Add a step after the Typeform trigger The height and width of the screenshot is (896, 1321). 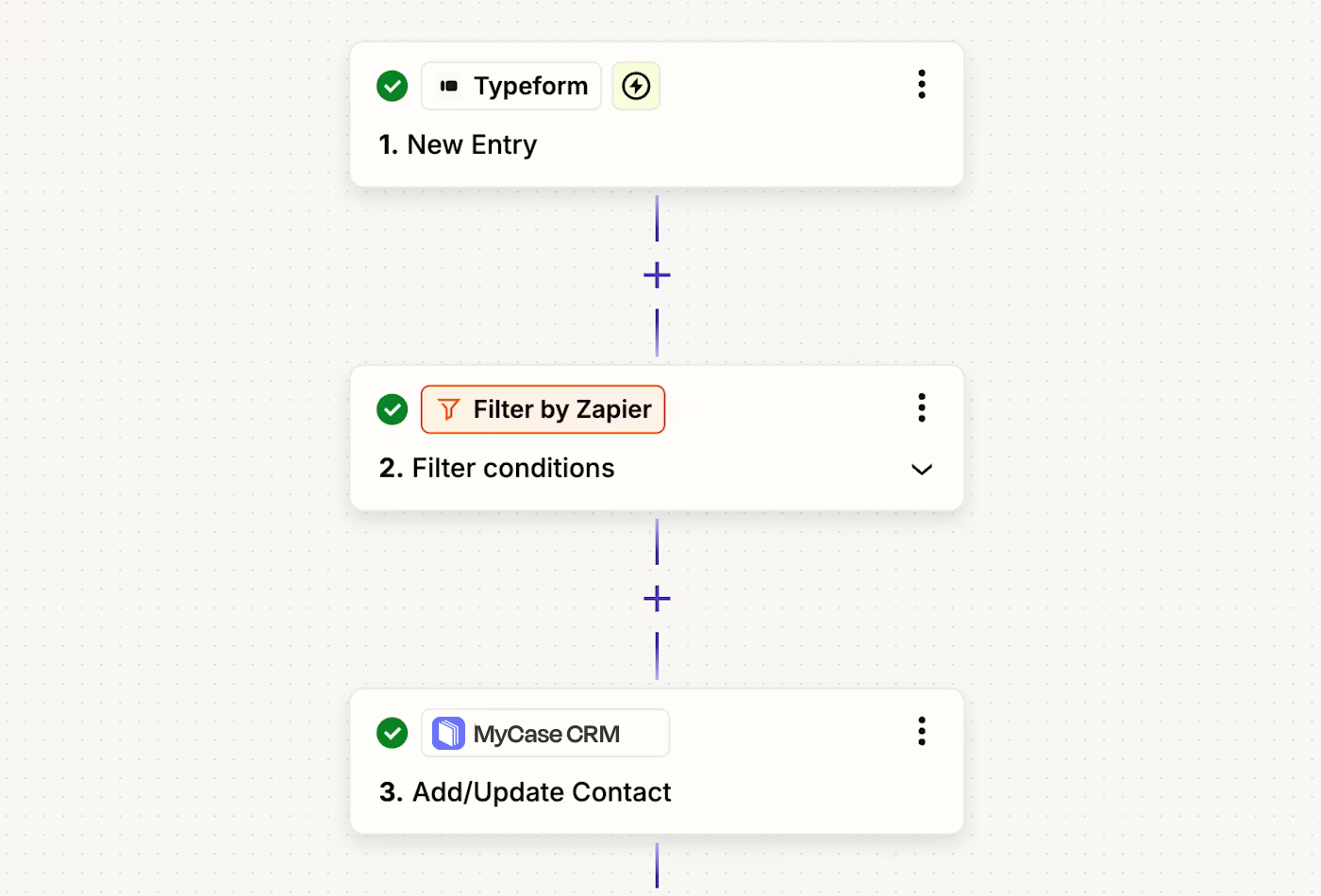(x=657, y=275)
